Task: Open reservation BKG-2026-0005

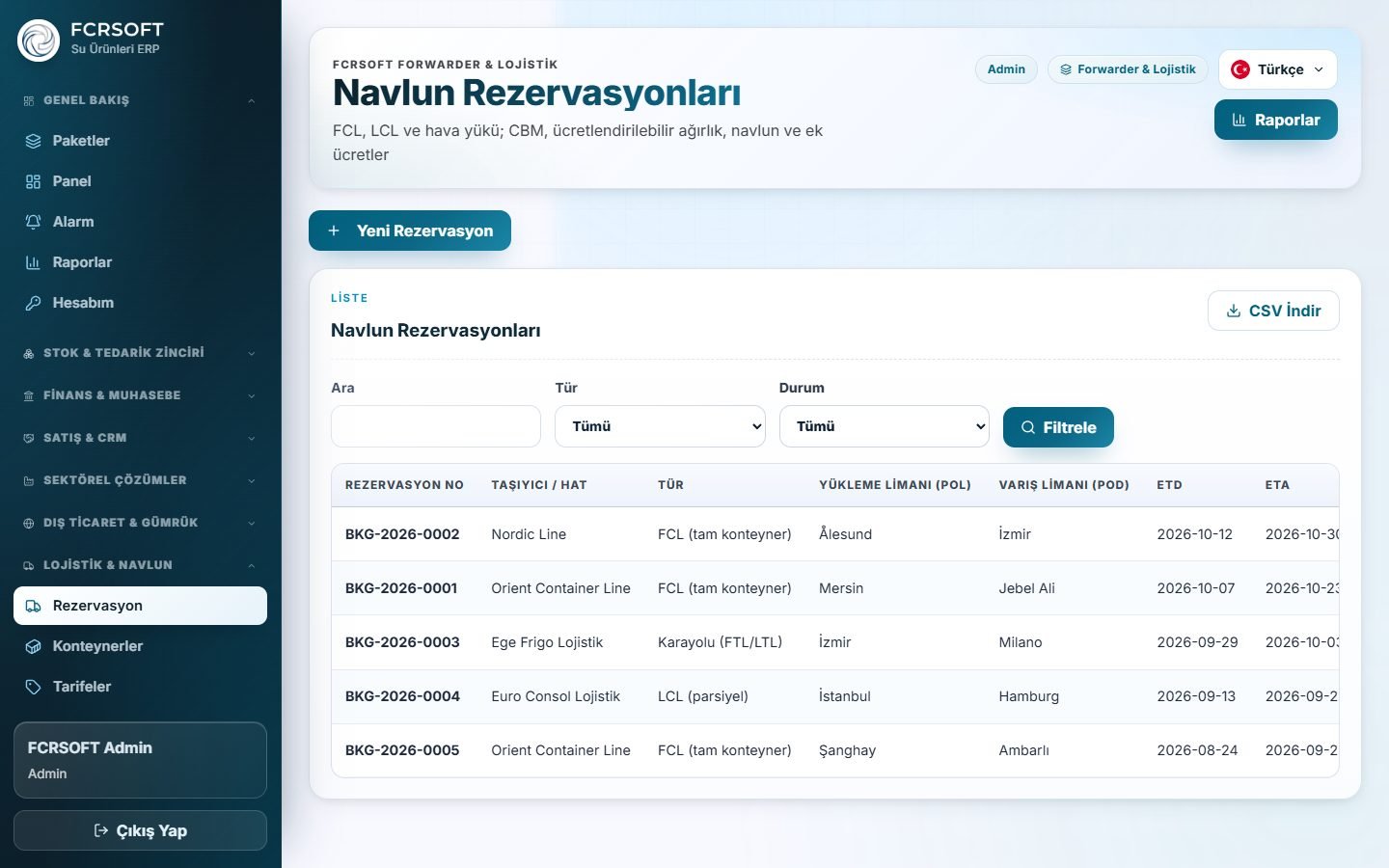Action: [x=402, y=750]
